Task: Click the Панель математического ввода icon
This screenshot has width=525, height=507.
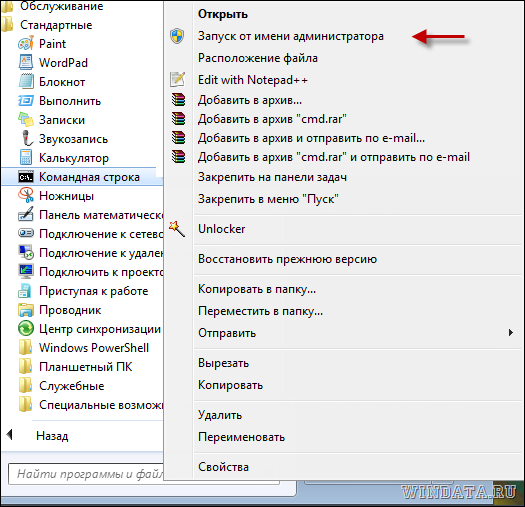Action: [x=26, y=215]
